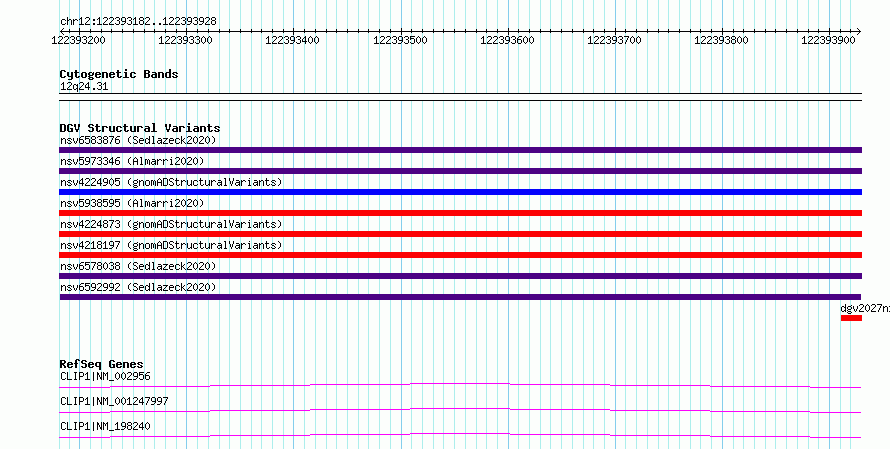The width and height of the screenshot is (890, 449).
Task: Click the purple bar under nsv6592992
Action: [x=460, y=297]
